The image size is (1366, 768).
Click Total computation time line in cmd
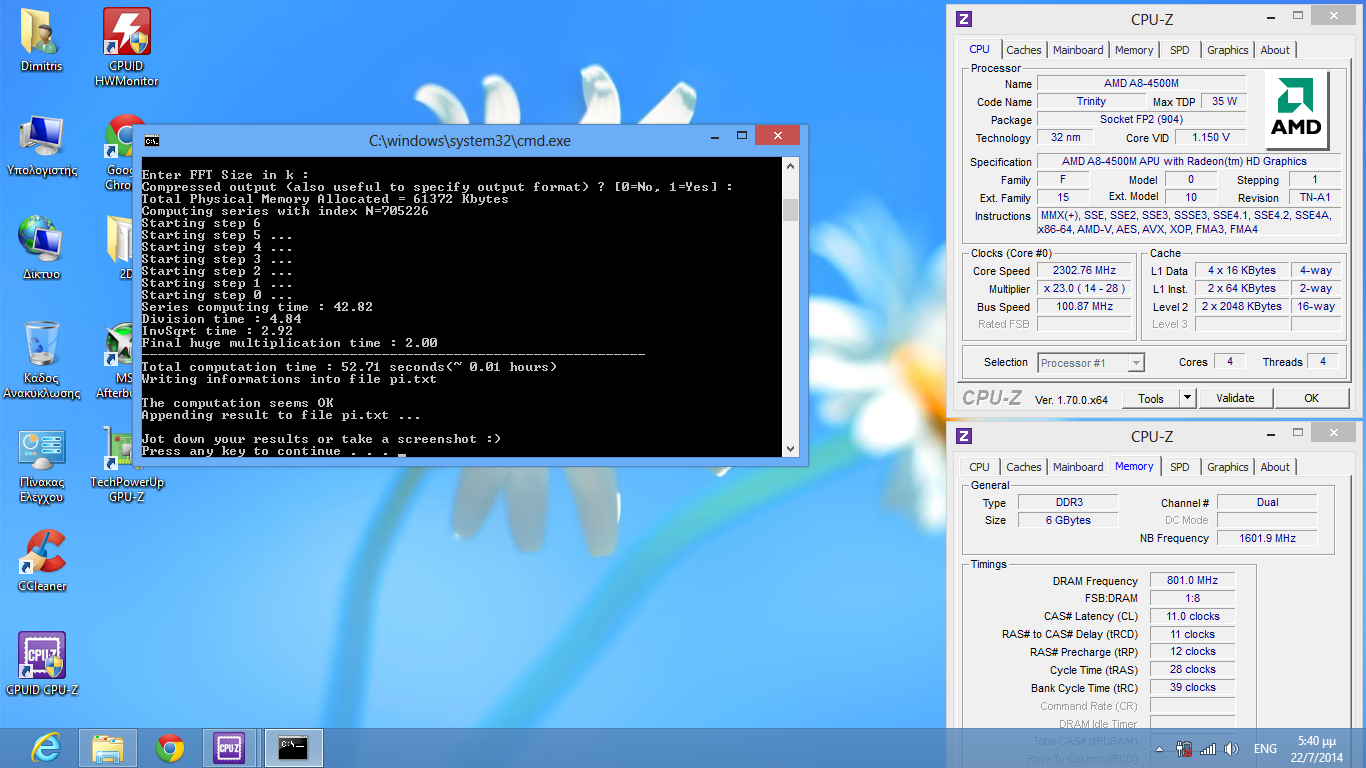(349, 367)
